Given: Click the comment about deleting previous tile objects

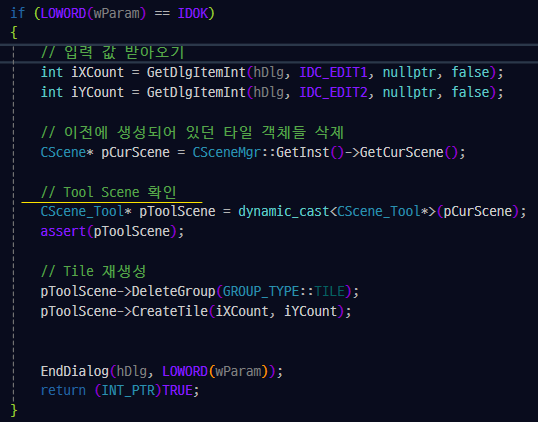Looking at the screenshot, I should tap(192, 132).
